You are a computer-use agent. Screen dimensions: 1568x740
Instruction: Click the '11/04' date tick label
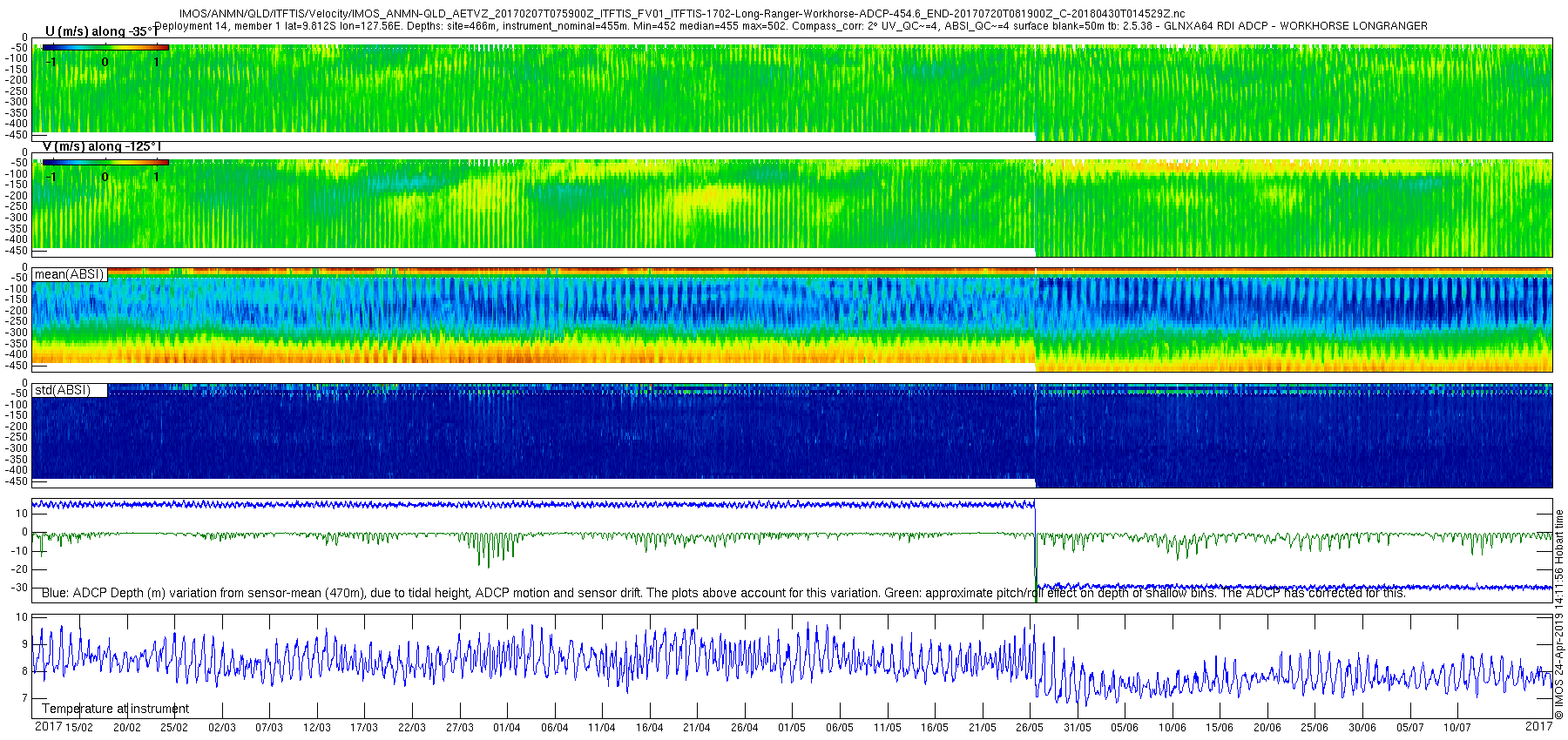click(x=602, y=727)
